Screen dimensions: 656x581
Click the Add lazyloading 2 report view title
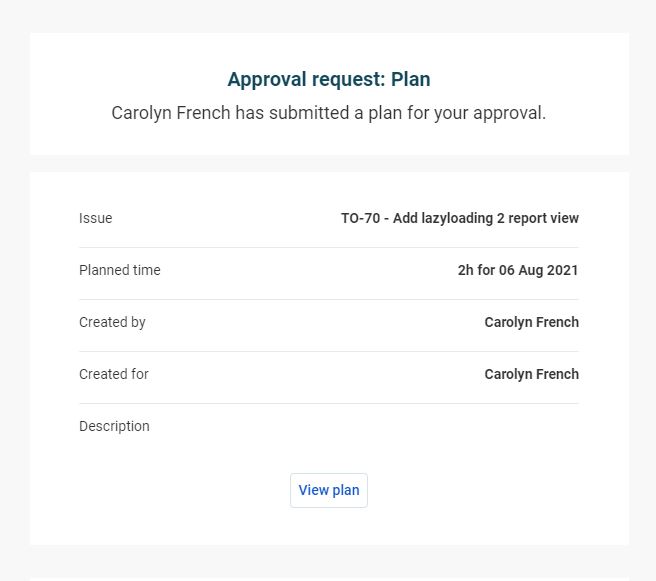click(x=486, y=218)
